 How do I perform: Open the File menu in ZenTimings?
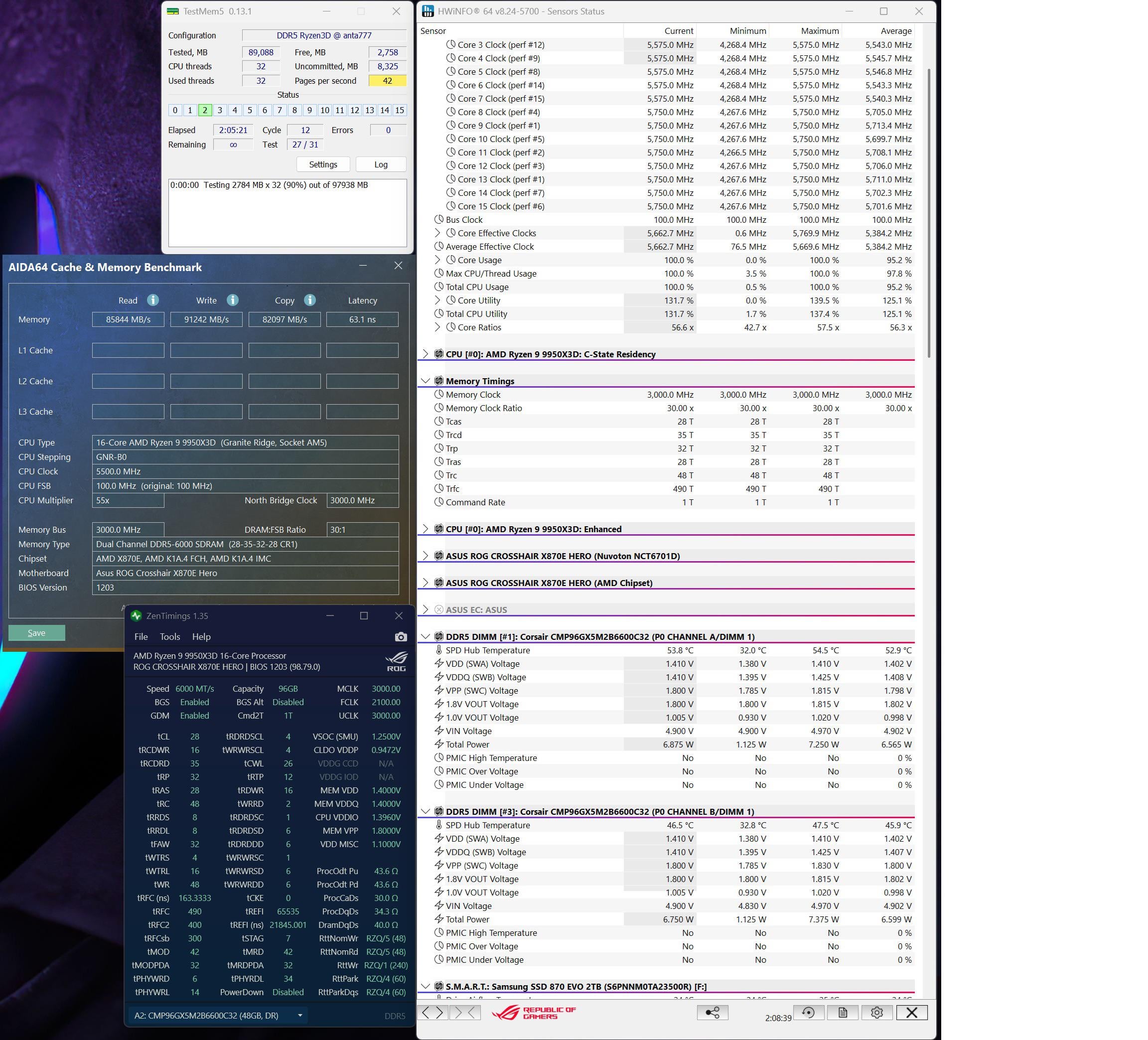point(141,637)
